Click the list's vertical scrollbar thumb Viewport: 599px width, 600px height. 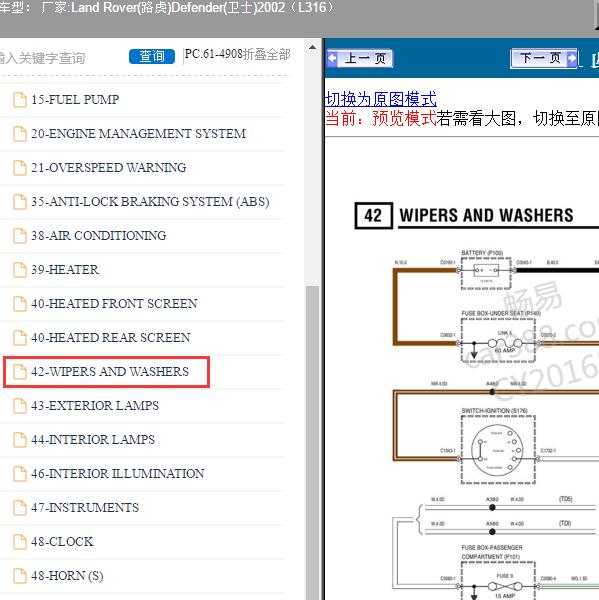point(312,443)
